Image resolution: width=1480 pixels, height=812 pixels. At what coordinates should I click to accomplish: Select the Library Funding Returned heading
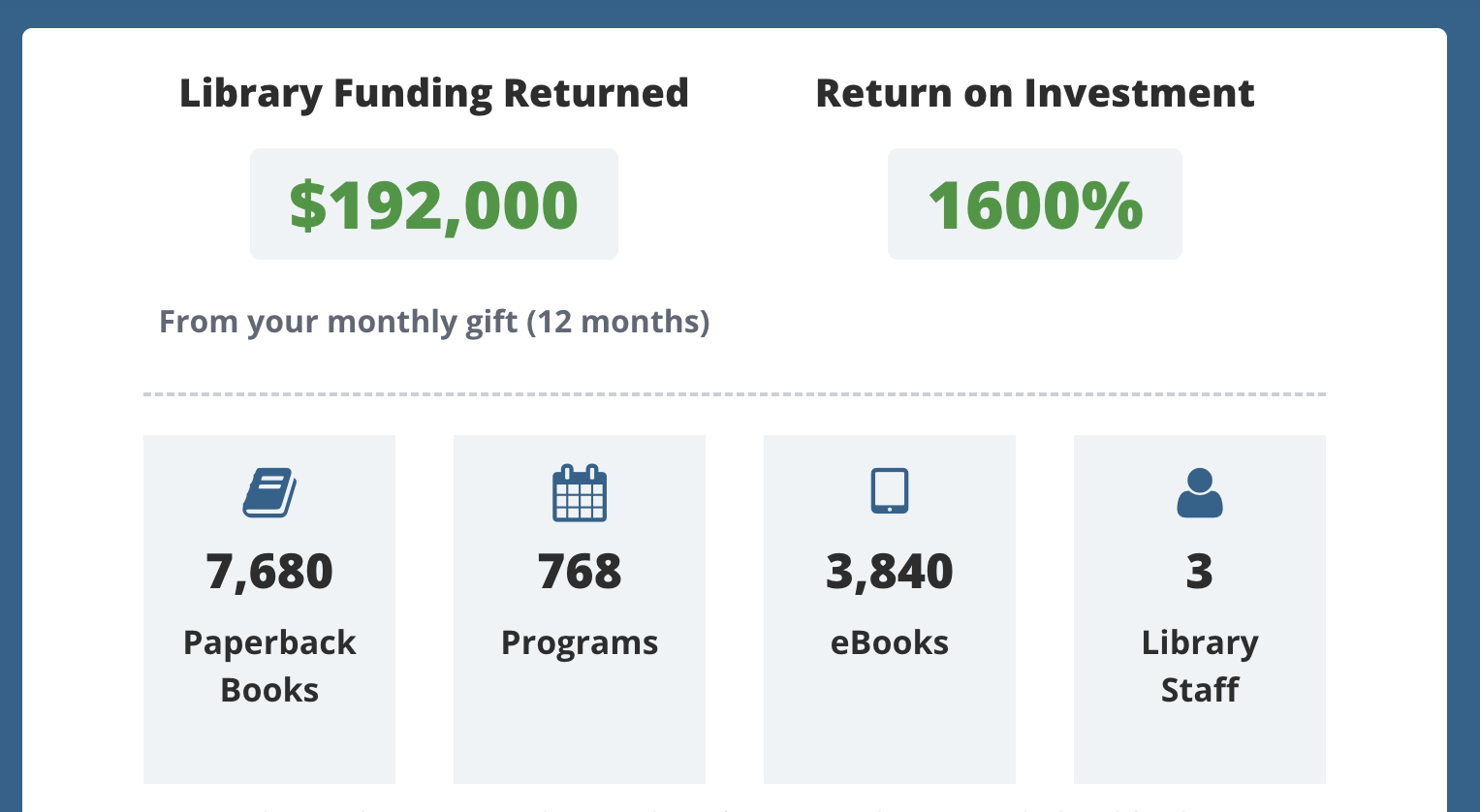click(434, 93)
